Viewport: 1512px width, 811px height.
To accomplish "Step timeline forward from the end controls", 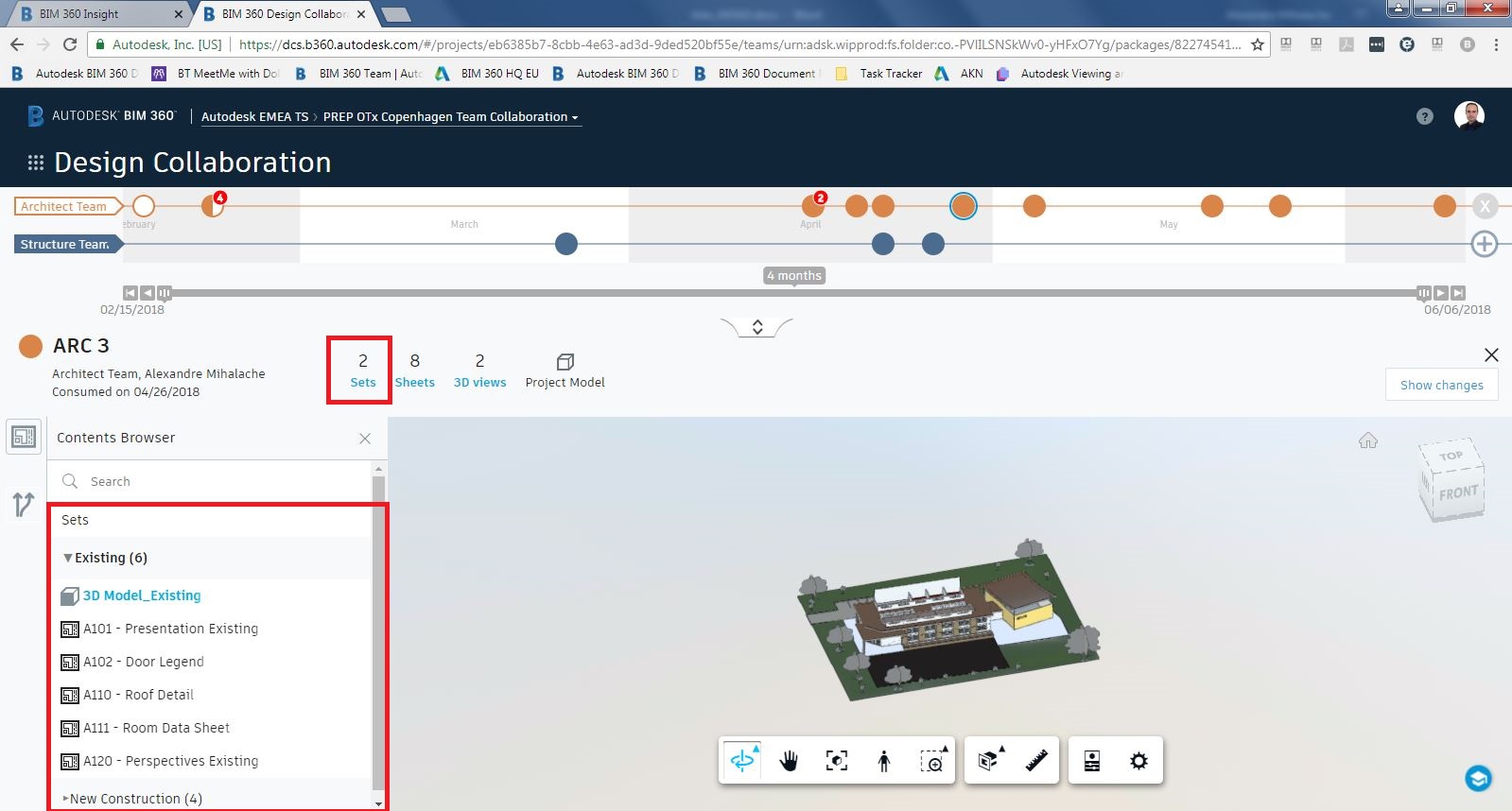I will [x=1441, y=293].
